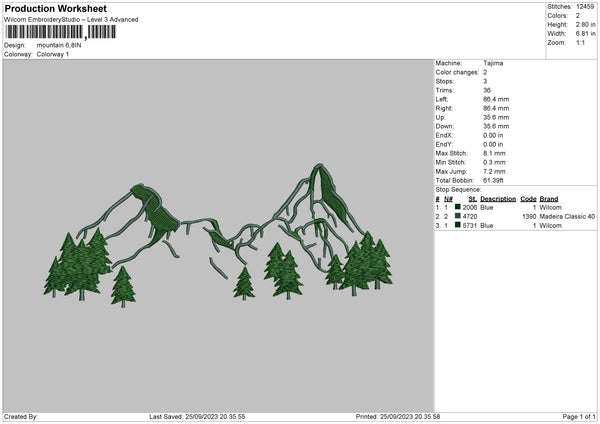The height and width of the screenshot is (424, 600).
Task: Click the "Code" column header
Action: click(528, 199)
